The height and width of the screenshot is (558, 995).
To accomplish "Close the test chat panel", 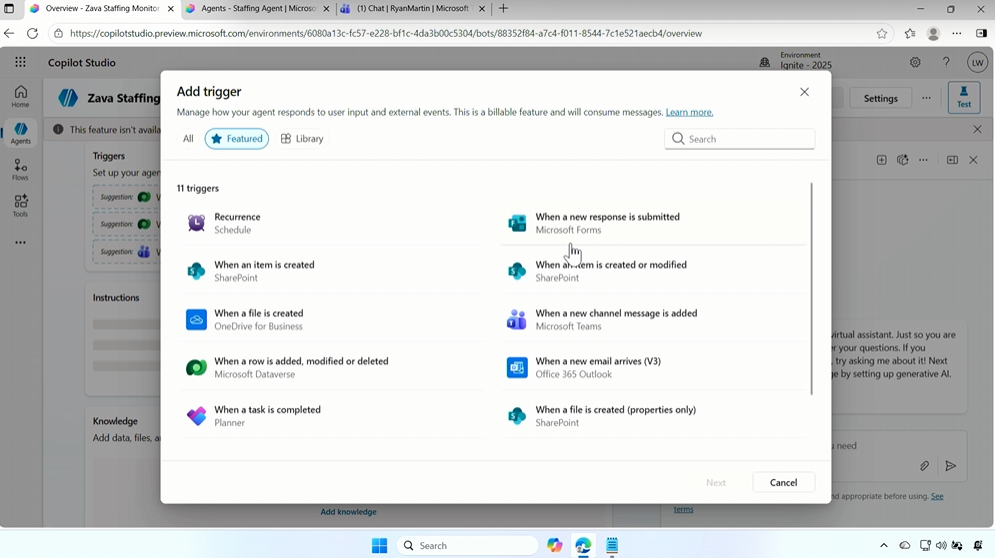I will click(x=973, y=160).
